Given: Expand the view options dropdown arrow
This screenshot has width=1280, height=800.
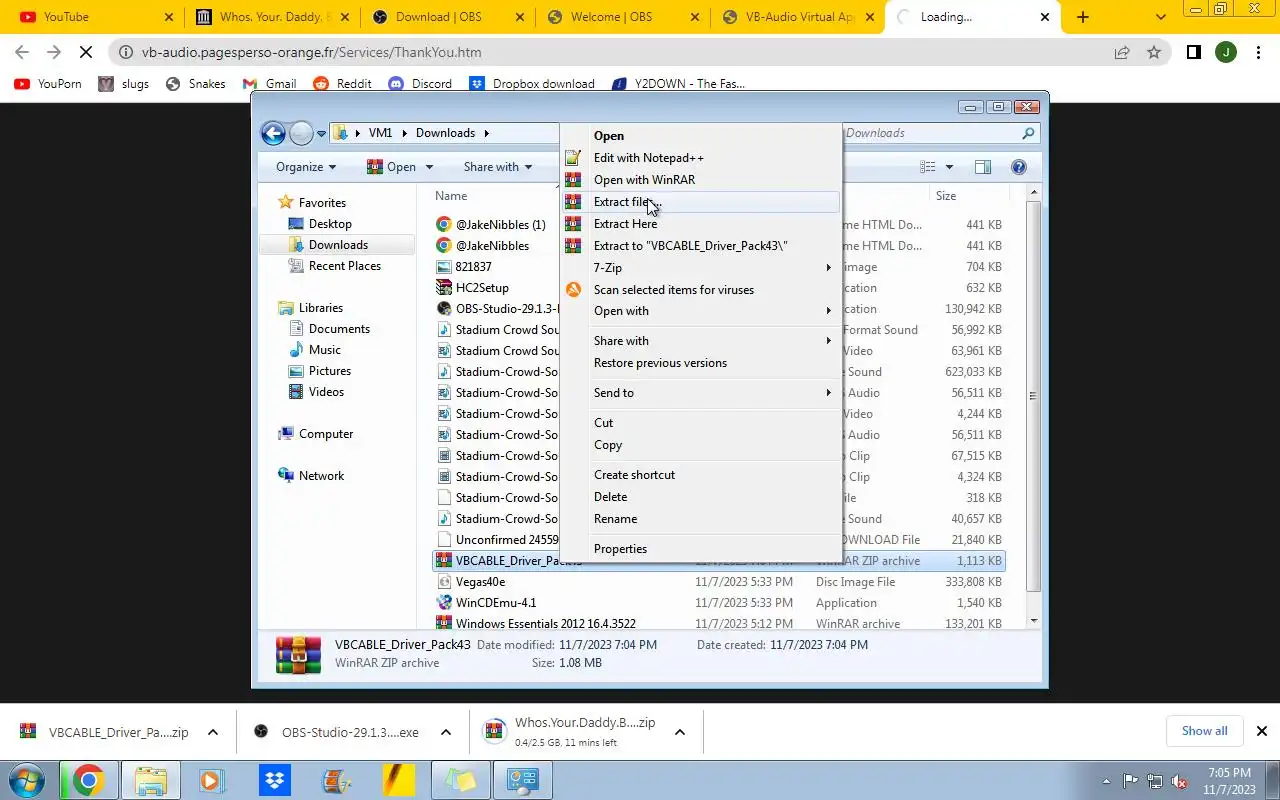Looking at the screenshot, I should coord(949,167).
